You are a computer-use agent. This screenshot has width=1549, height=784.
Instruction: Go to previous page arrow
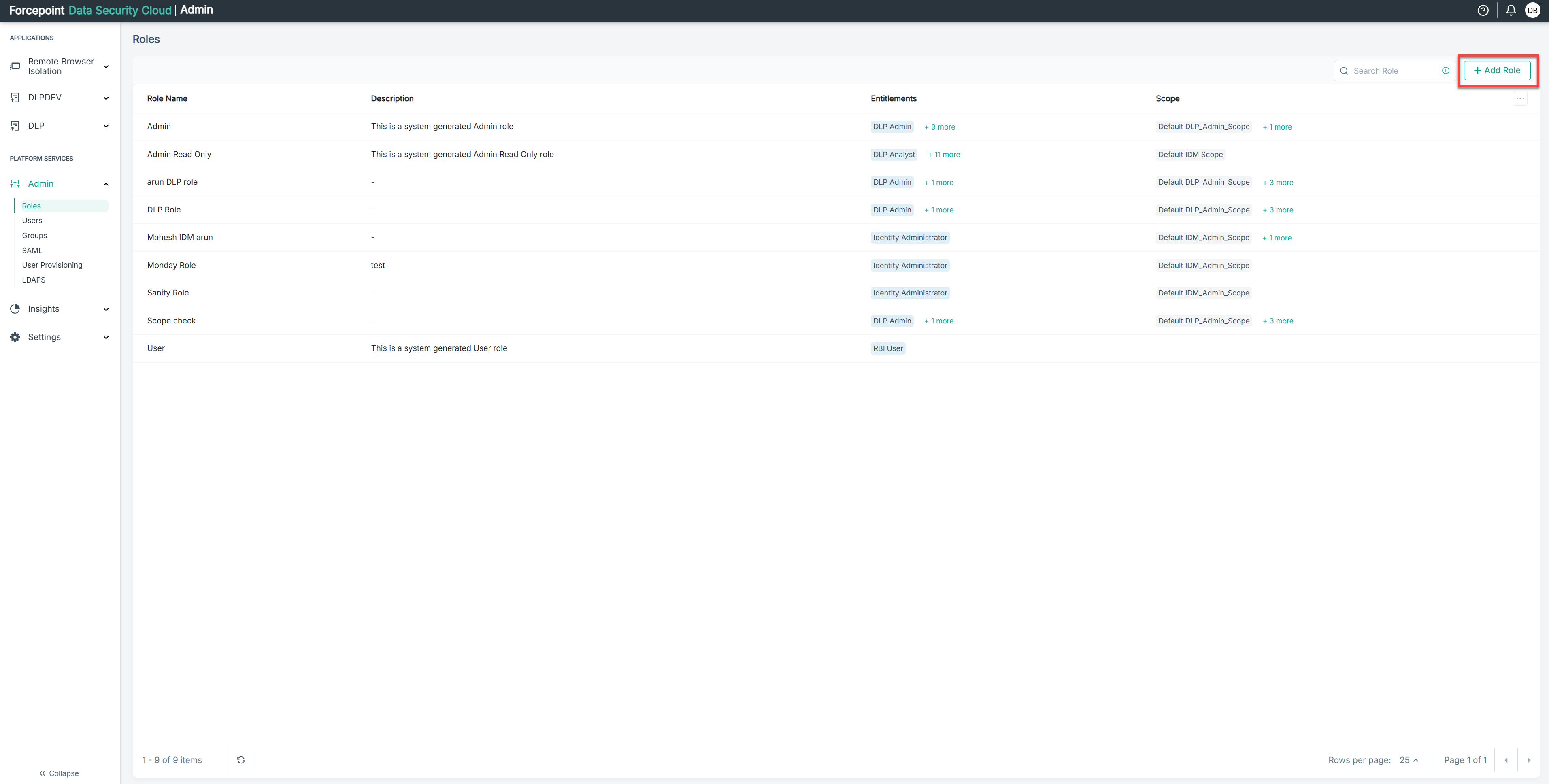coord(1506,760)
